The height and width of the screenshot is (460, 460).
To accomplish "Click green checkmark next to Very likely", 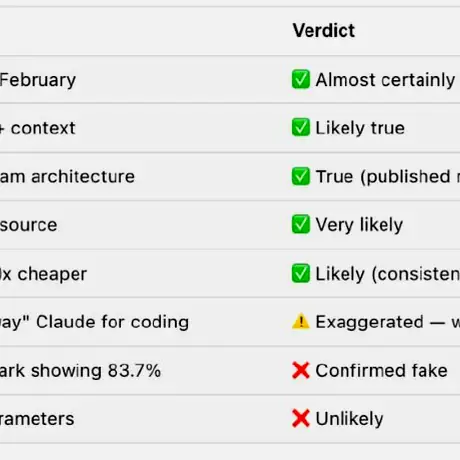I will click(301, 224).
